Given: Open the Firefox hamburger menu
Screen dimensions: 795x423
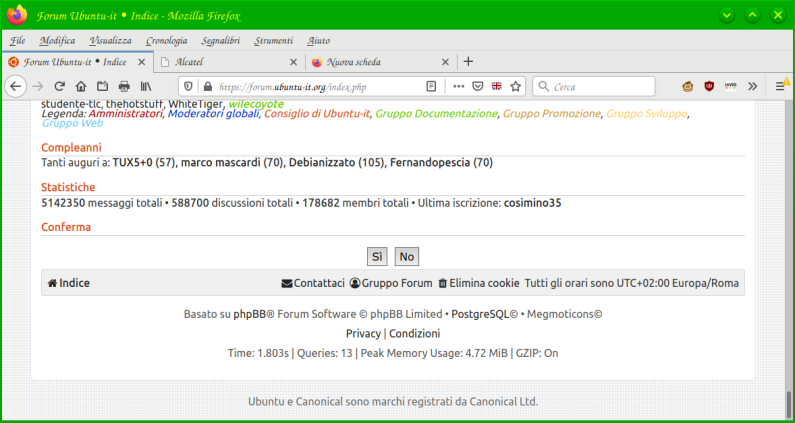Looking at the screenshot, I should (781, 87).
